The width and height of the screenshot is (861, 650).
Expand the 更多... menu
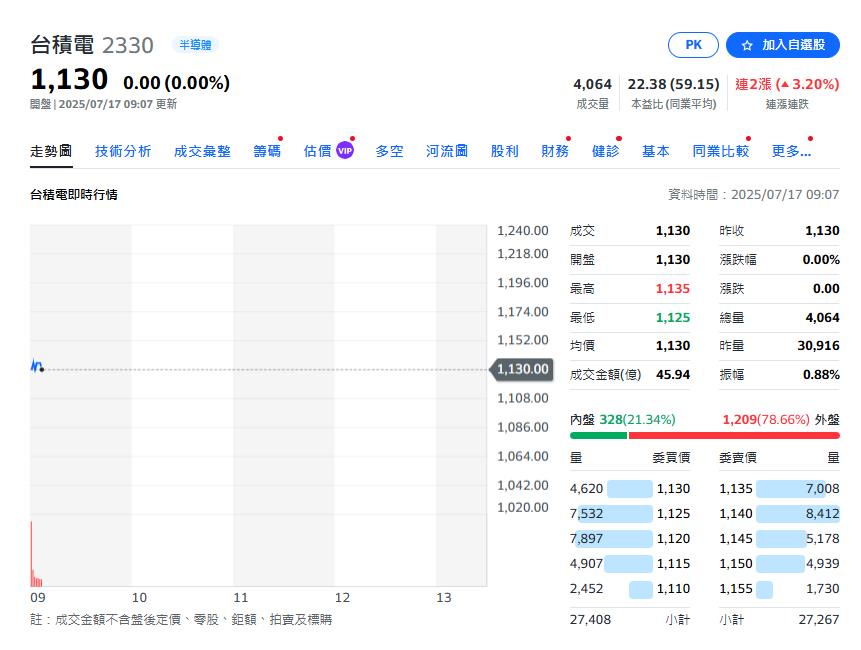tap(791, 151)
